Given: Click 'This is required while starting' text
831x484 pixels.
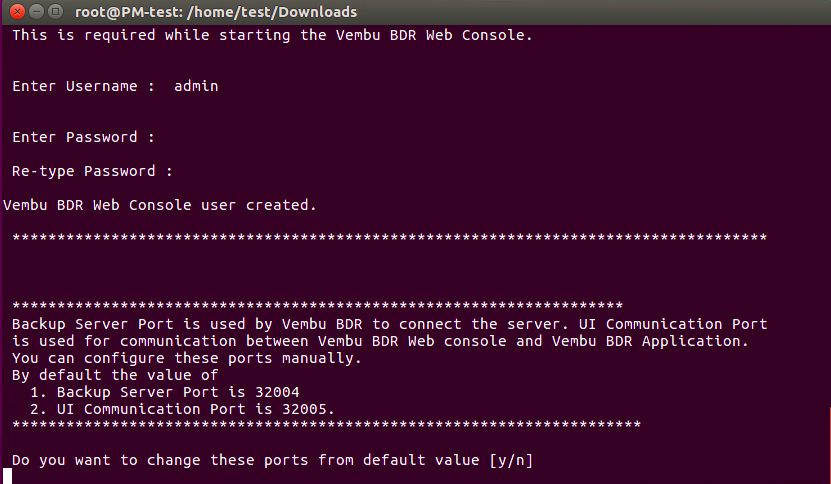Looking at the screenshot, I should tap(152, 35).
